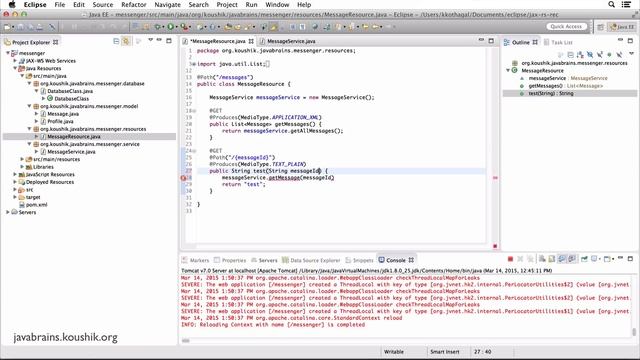Click the Run green play button

click(x=171, y=27)
